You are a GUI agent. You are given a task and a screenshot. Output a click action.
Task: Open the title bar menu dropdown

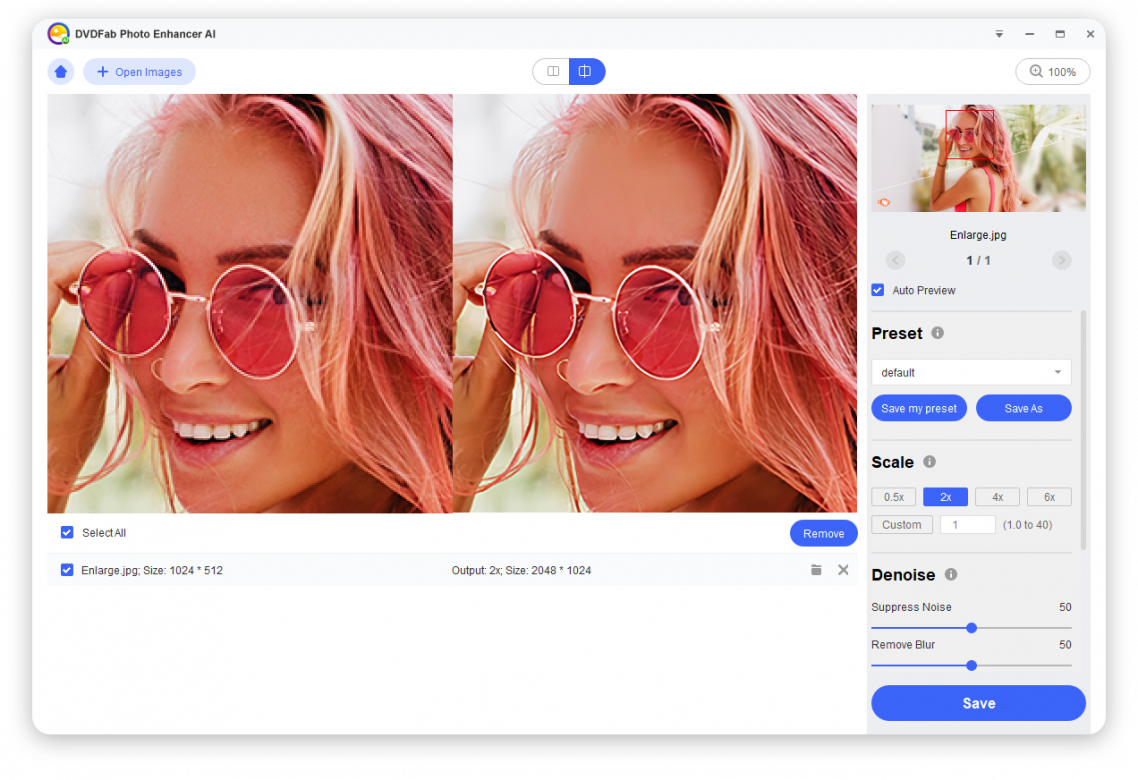(x=999, y=34)
